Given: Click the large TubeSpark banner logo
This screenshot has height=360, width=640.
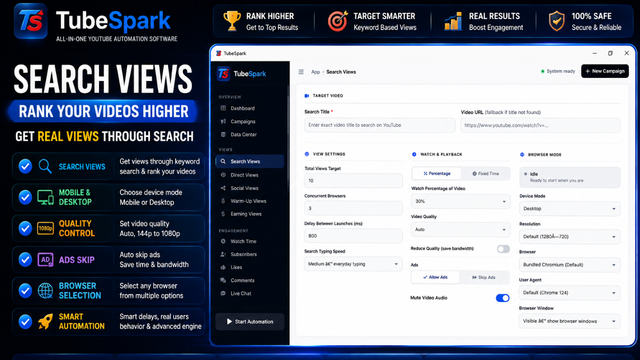Looking at the screenshot, I should [x=31, y=21].
